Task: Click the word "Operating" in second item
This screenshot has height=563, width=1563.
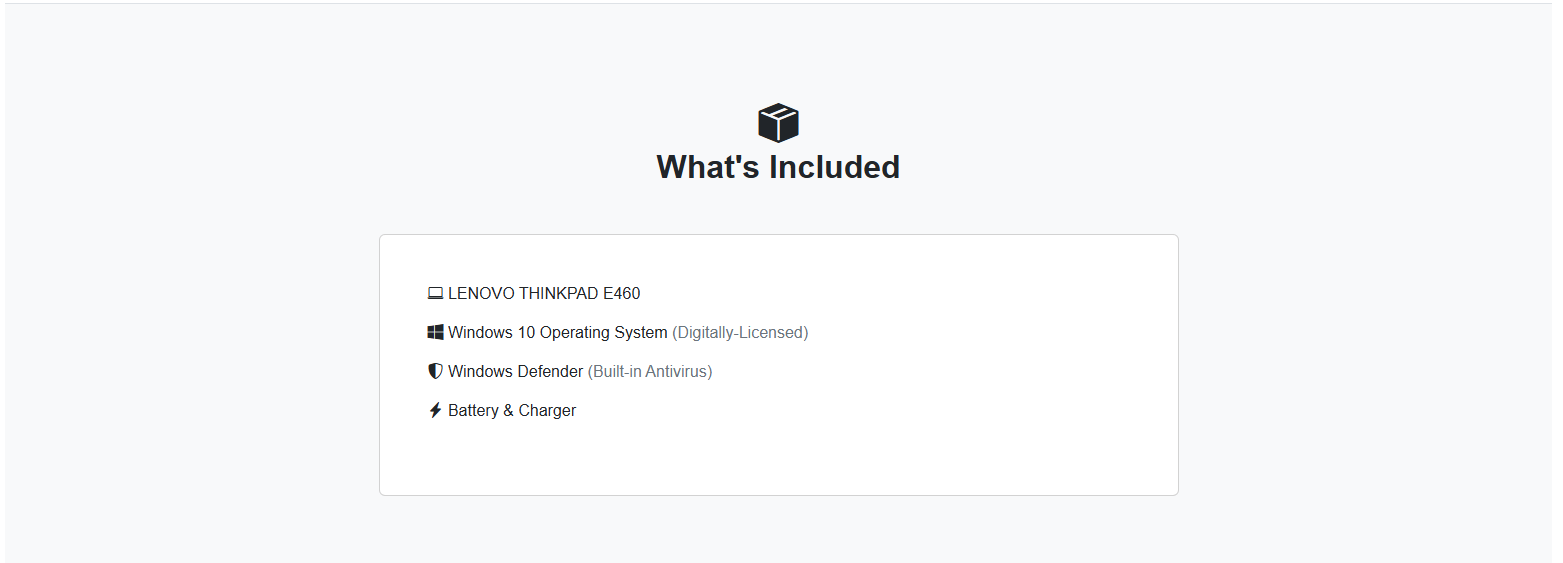Action: point(574,332)
